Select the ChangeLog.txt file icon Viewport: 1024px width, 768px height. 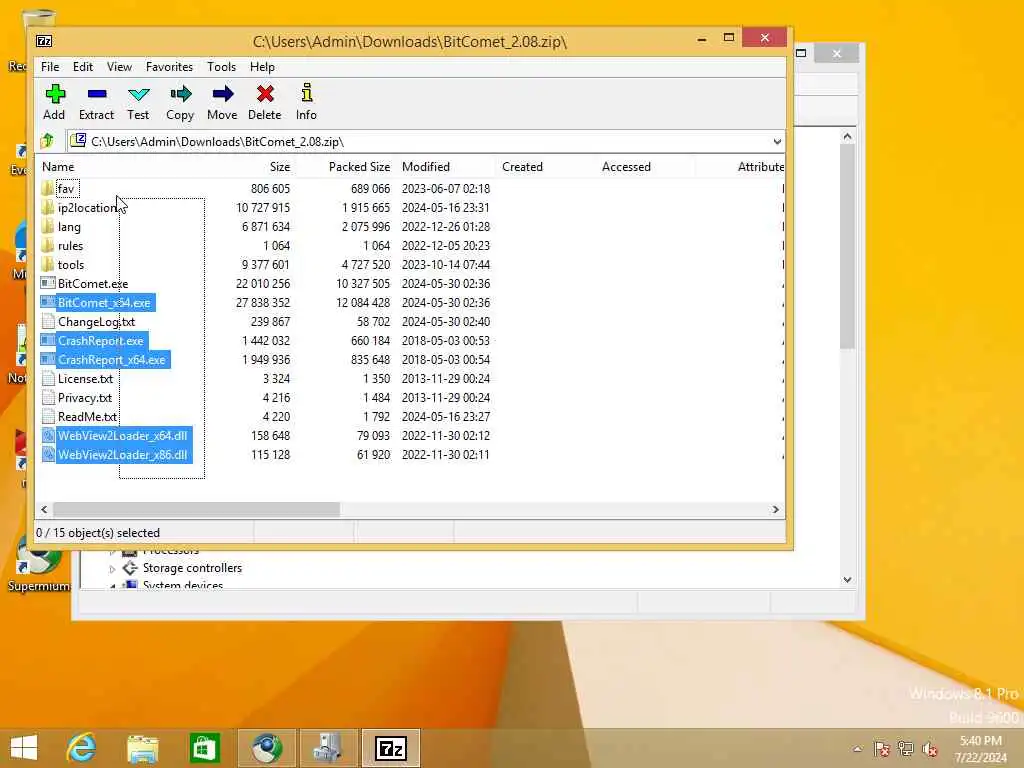tap(48, 321)
